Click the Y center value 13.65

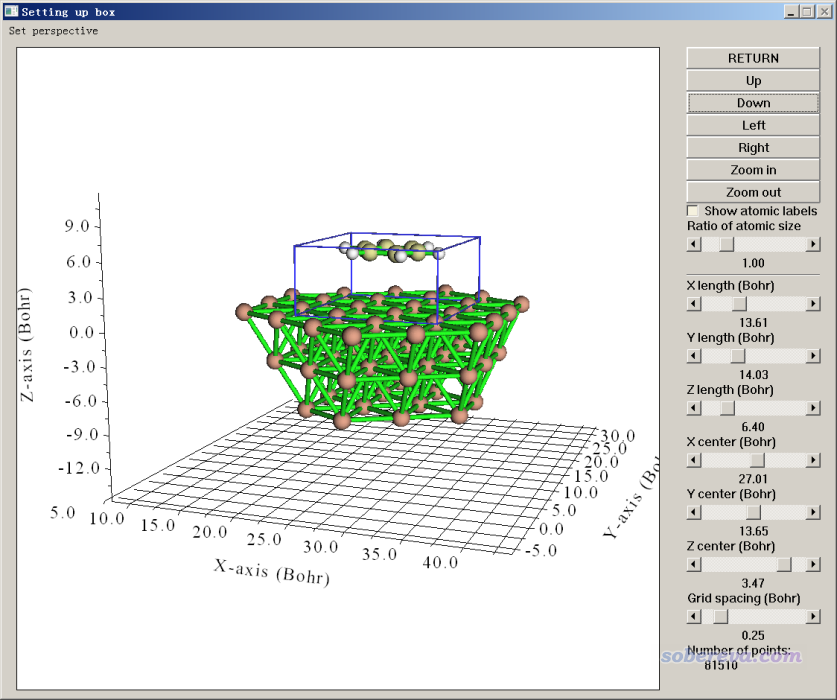pyautogui.click(x=753, y=531)
